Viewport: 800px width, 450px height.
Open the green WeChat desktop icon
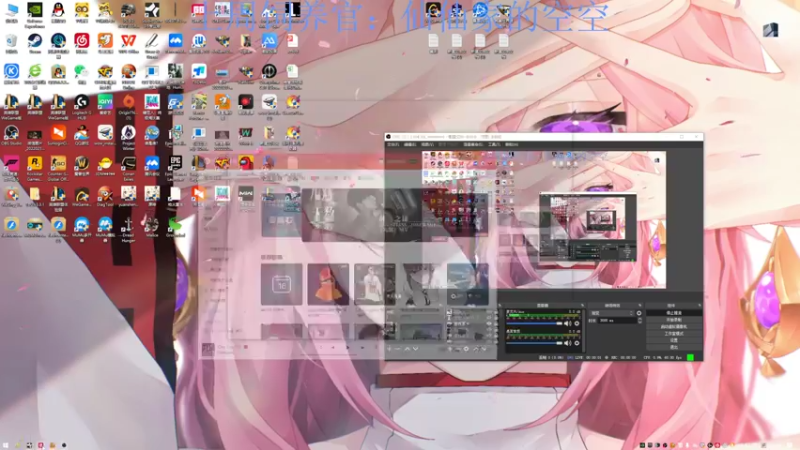(82, 74)
